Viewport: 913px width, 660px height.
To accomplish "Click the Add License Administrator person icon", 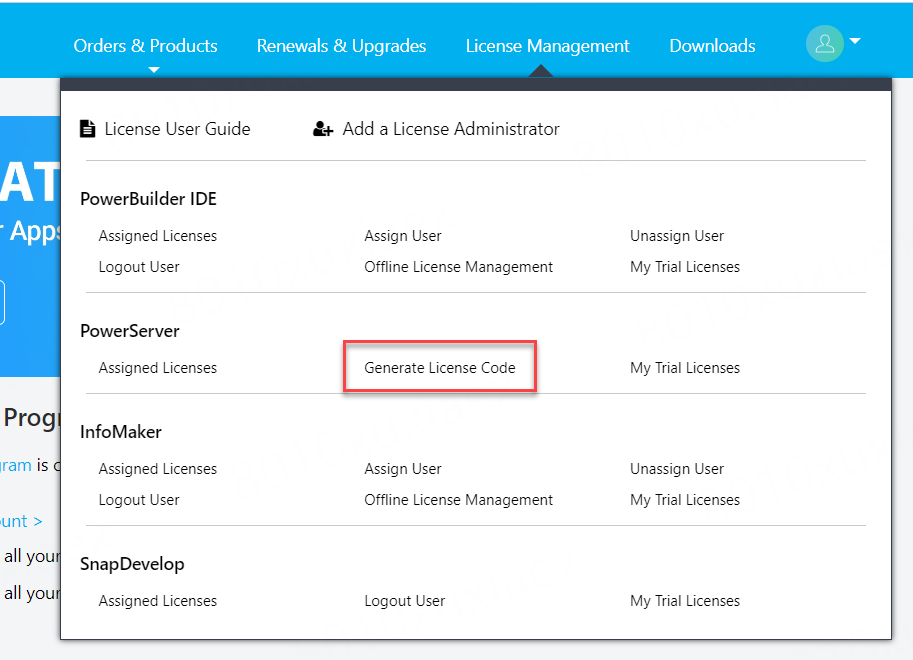I will (x=323, y=129).
